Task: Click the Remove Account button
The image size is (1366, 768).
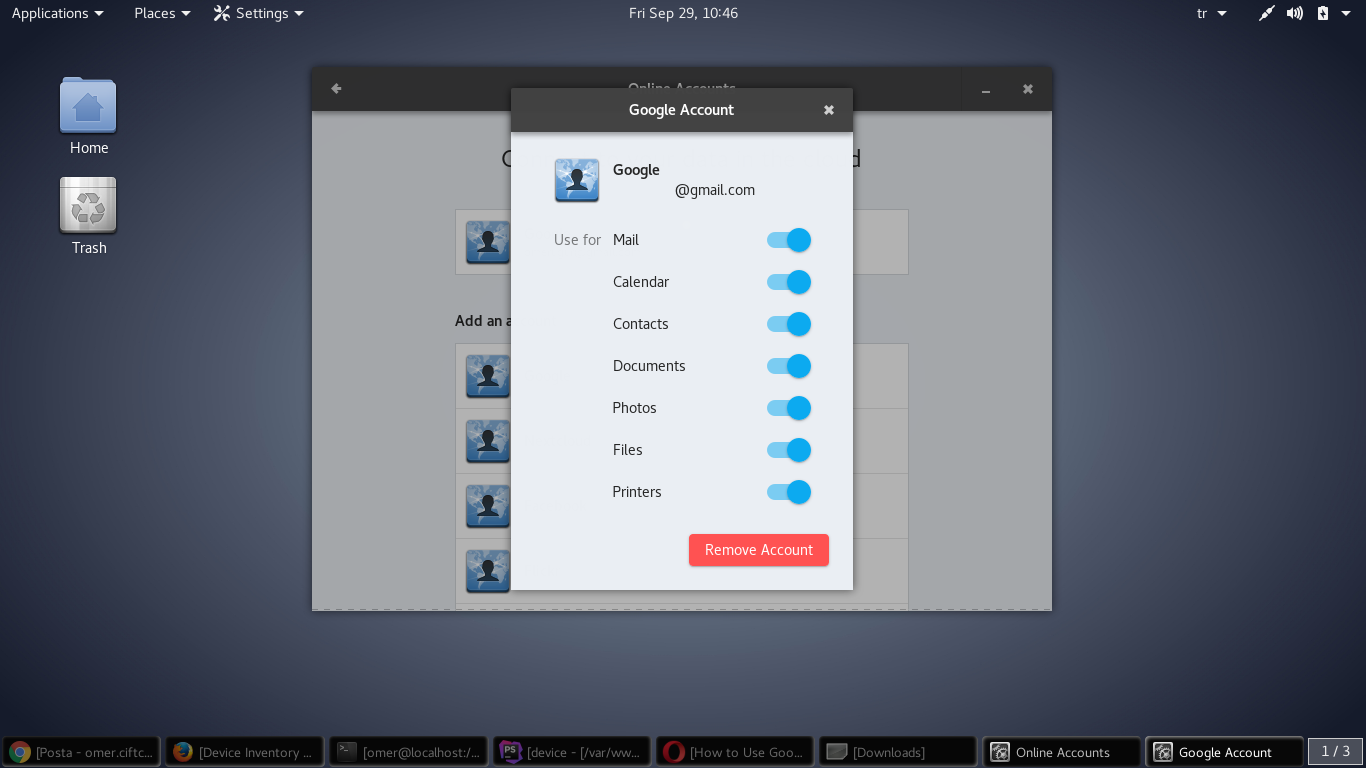Action: point(758,550)
